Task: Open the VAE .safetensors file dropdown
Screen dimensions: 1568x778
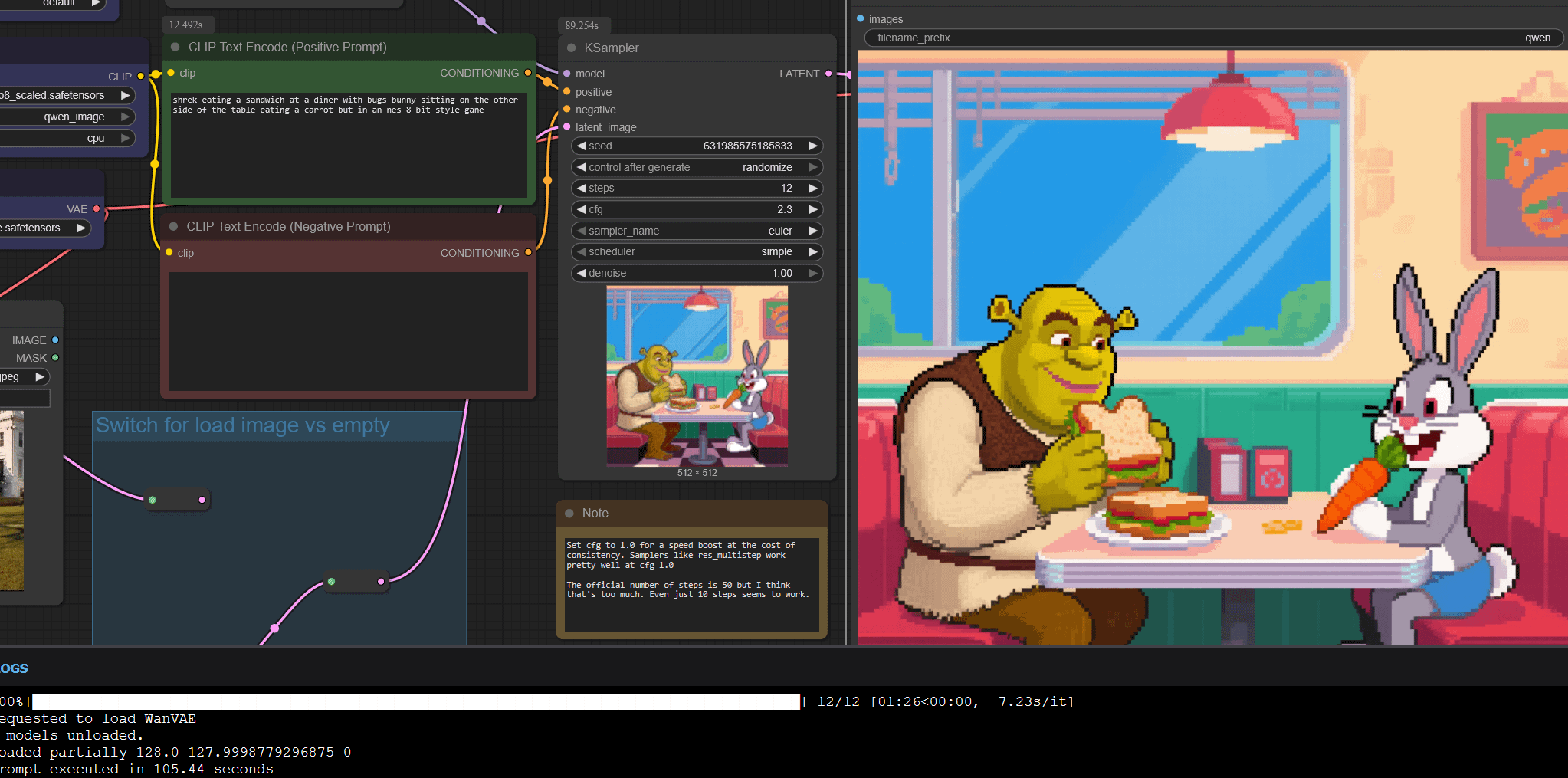Action: (x=45, y=228)
